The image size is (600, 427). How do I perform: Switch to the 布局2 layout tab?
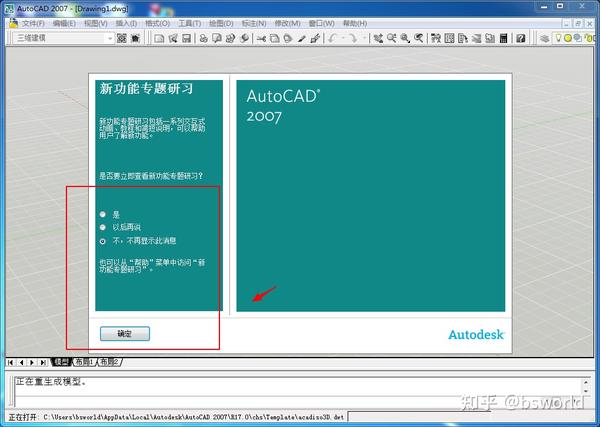coord(109,362)
